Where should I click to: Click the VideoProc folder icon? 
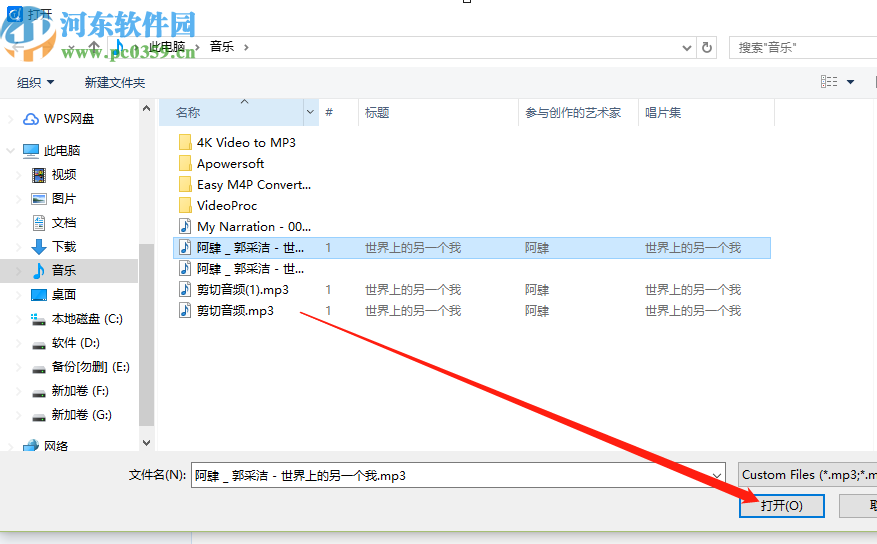[x=185, y=205]
